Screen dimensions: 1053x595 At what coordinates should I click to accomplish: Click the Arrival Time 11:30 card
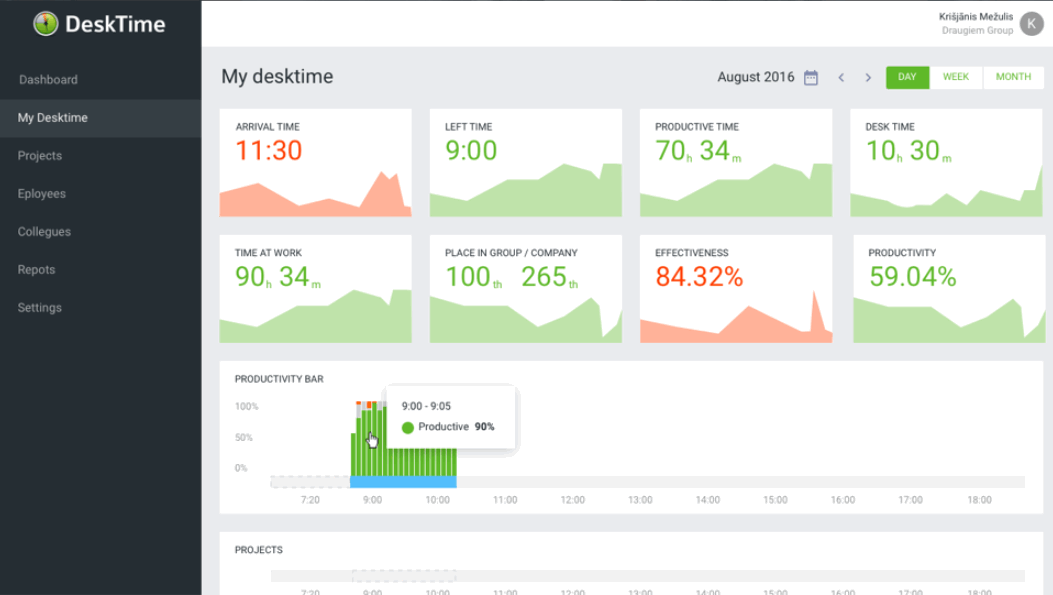click(316, 163)
